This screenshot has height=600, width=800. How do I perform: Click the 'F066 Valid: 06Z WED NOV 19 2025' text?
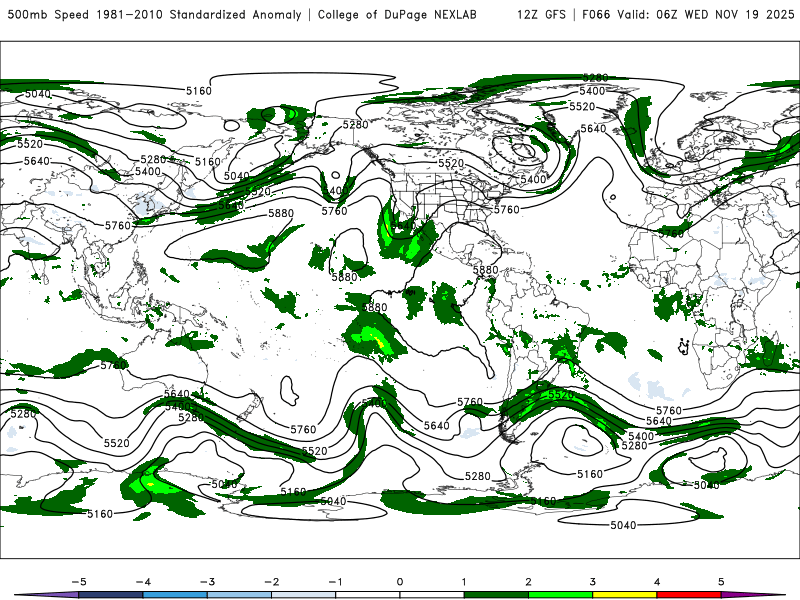(688, 14)
